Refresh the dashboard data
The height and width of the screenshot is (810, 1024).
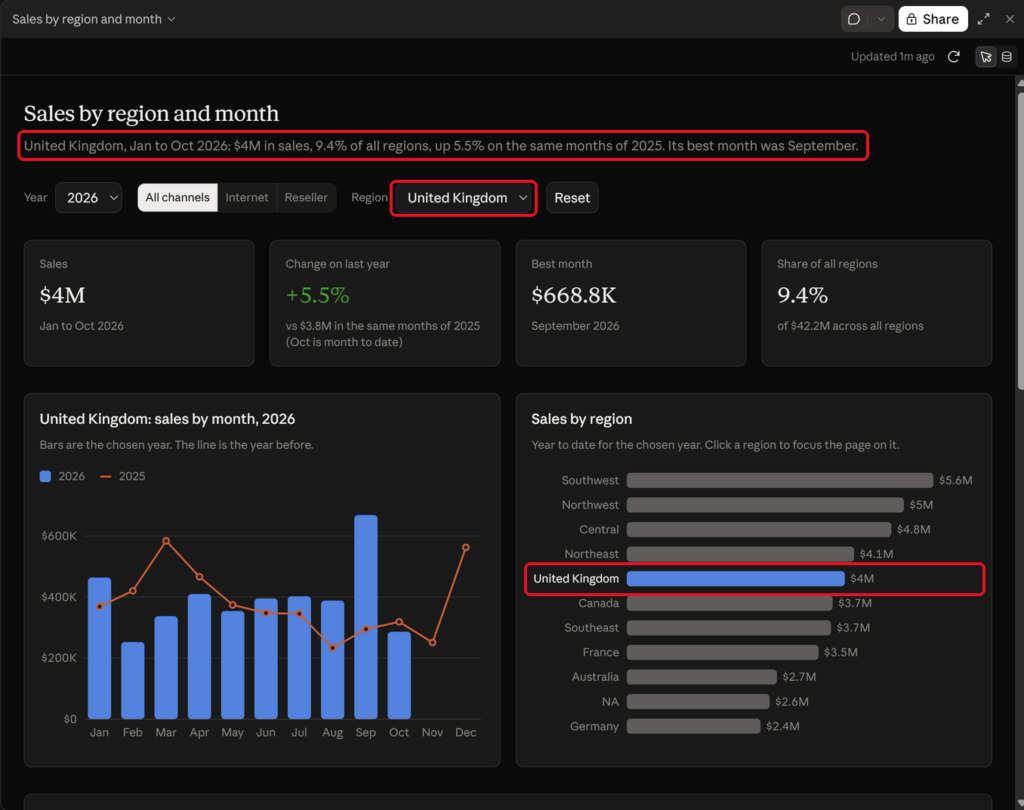pyautogui.click(x=953, y=57)
